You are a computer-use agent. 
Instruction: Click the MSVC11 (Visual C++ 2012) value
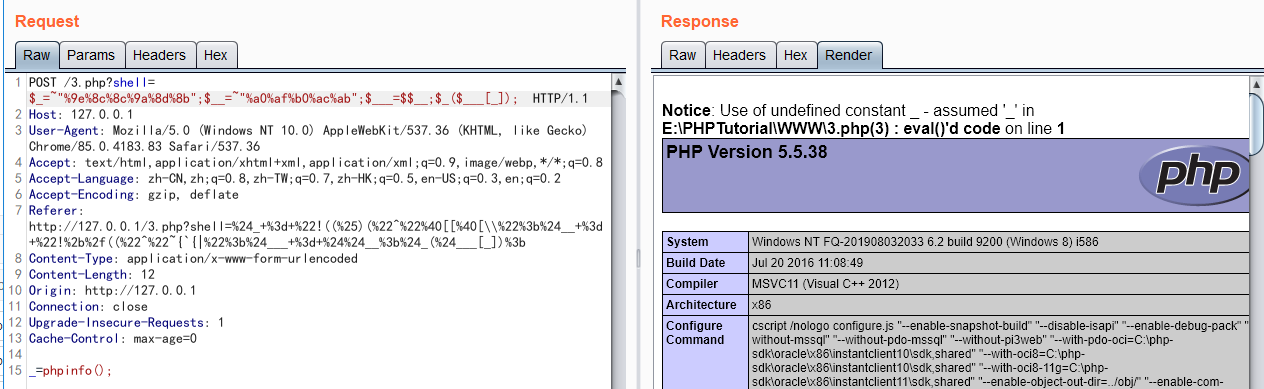coord(826,283)
